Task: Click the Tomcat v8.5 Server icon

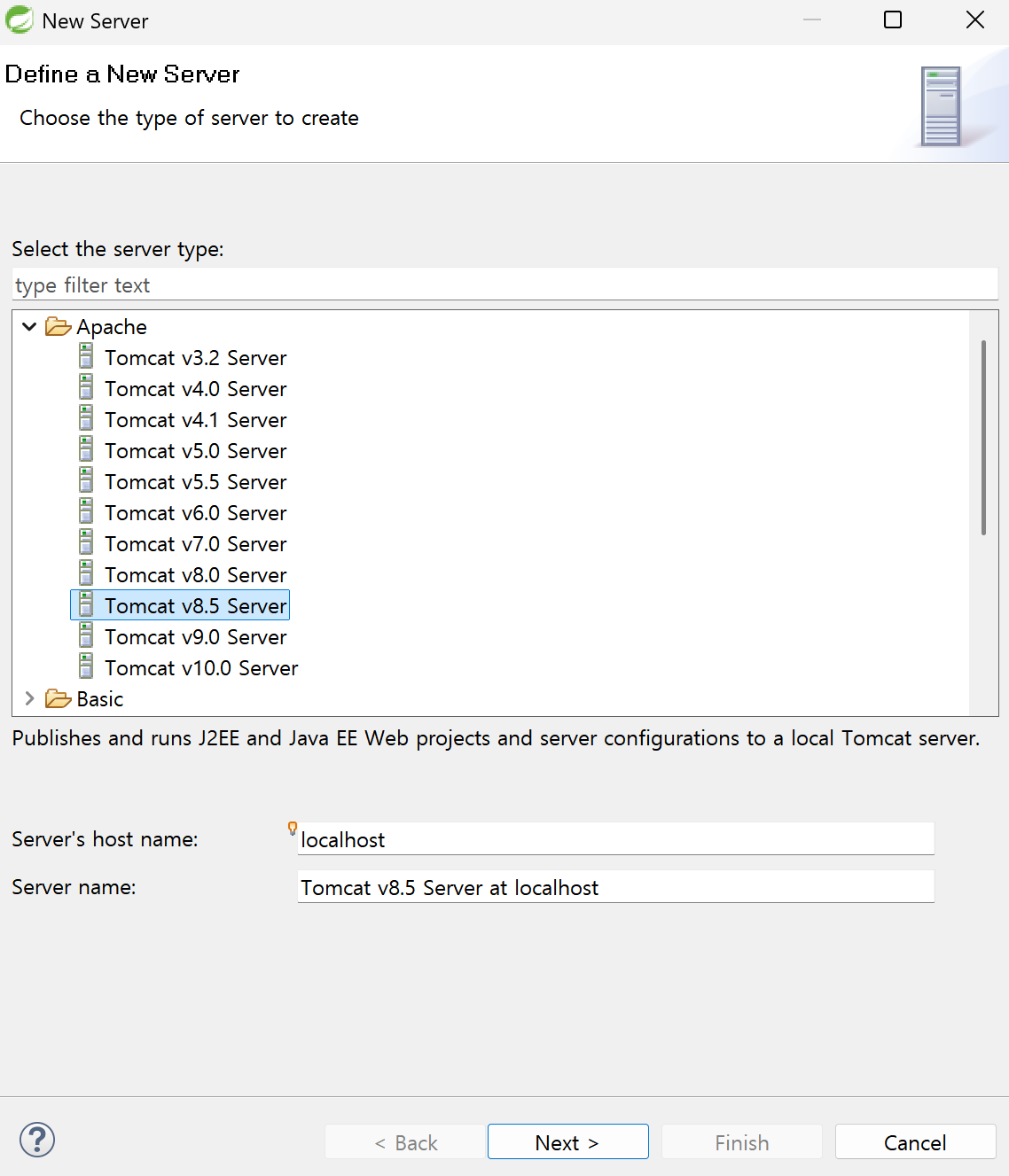Action: pyautogui.click(x=86, y=604)
